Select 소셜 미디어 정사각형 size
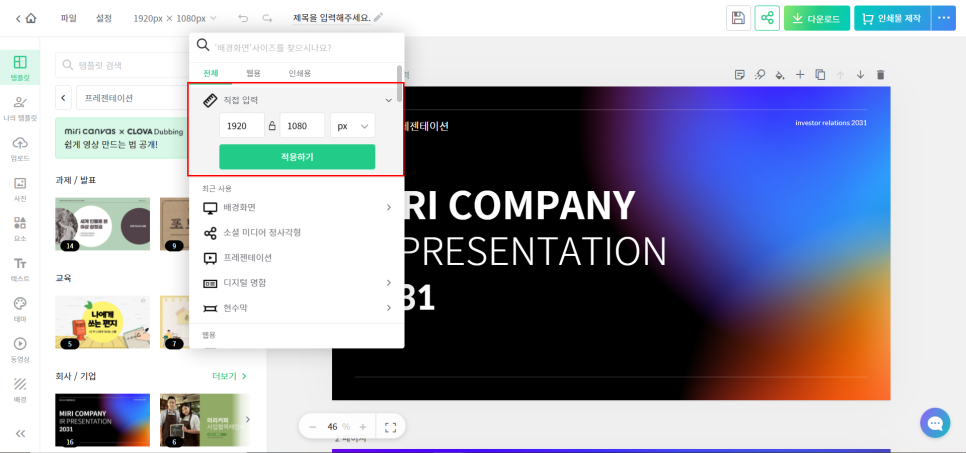 (298, 232)
